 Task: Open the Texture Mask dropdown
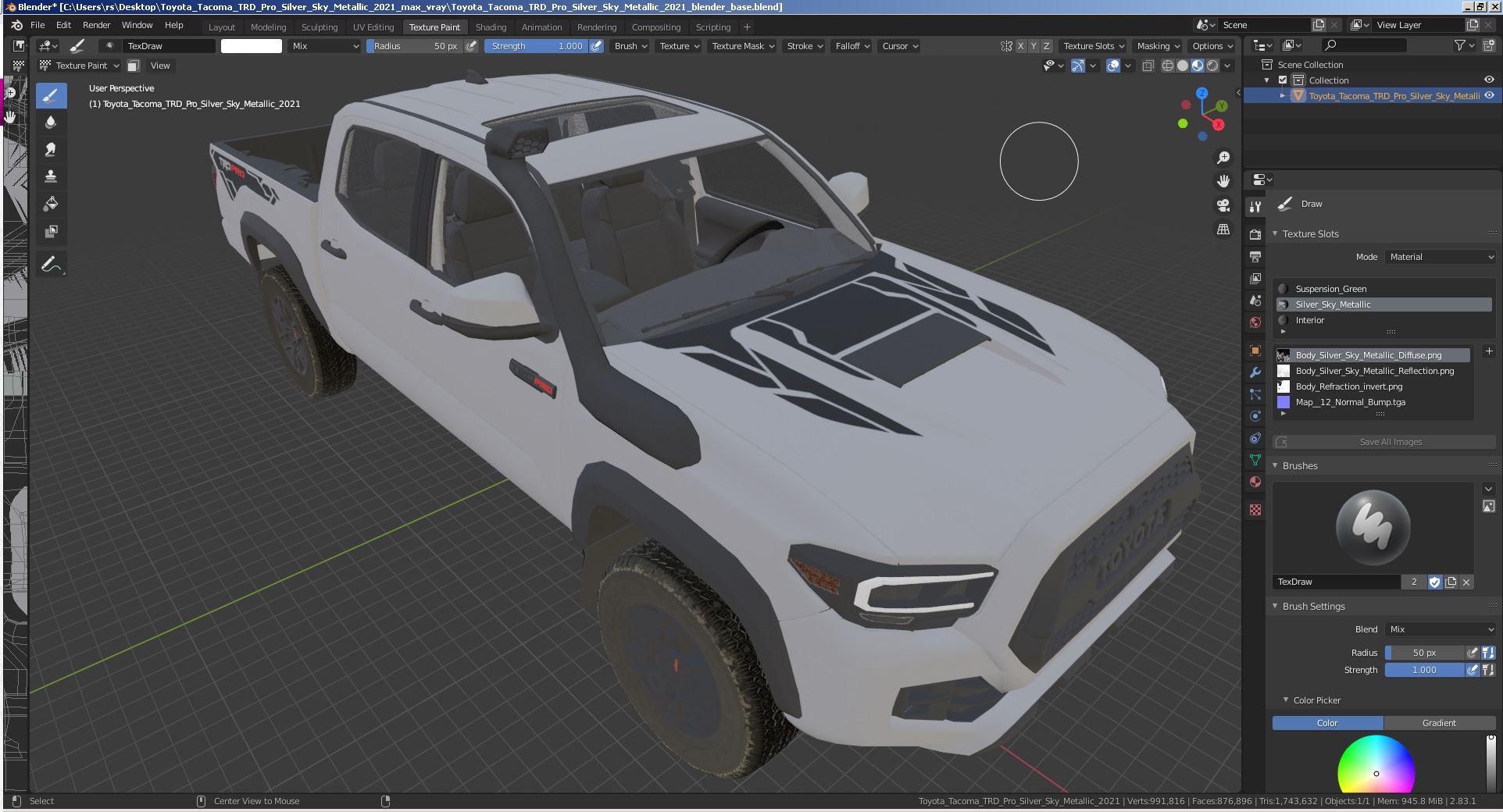tap(743, 46)
